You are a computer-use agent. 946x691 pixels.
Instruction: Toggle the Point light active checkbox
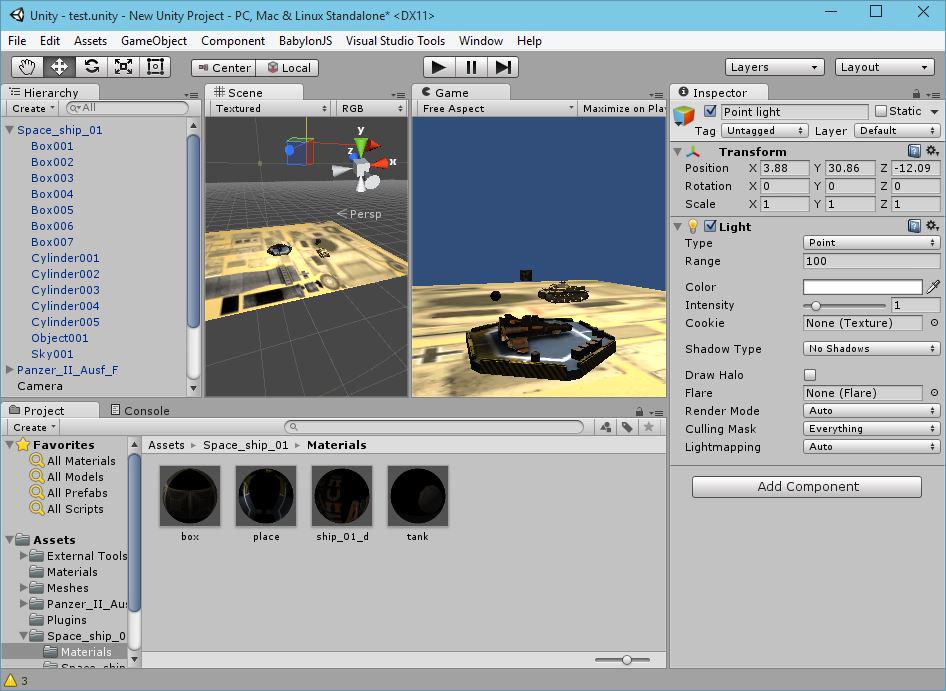pos(710,111)
